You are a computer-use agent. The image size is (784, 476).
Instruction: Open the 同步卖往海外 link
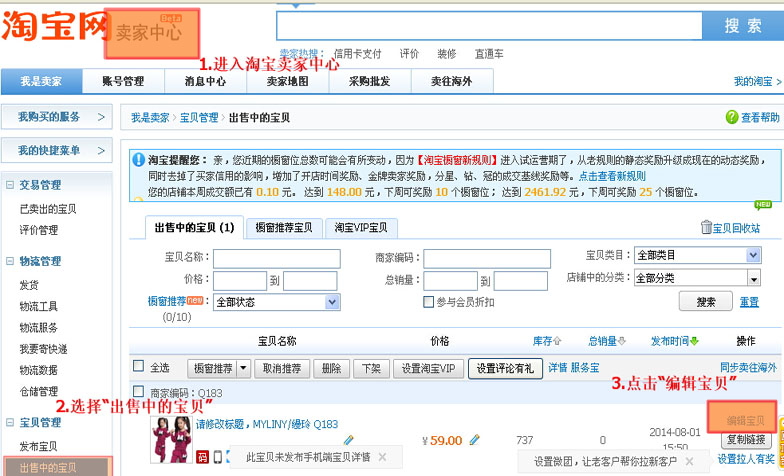click(748, 368)
